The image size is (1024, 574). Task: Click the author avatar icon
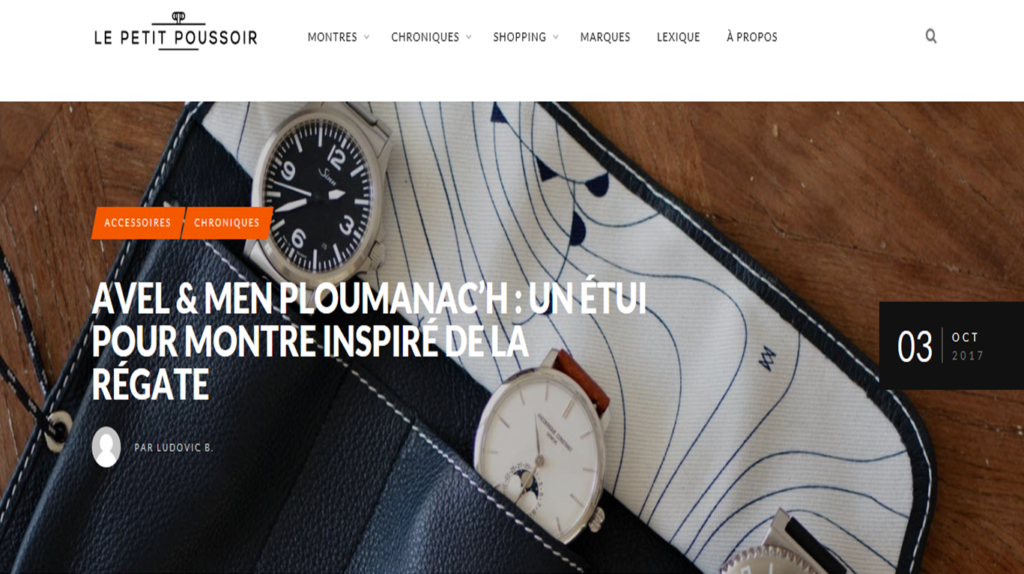tap(106, 447)
